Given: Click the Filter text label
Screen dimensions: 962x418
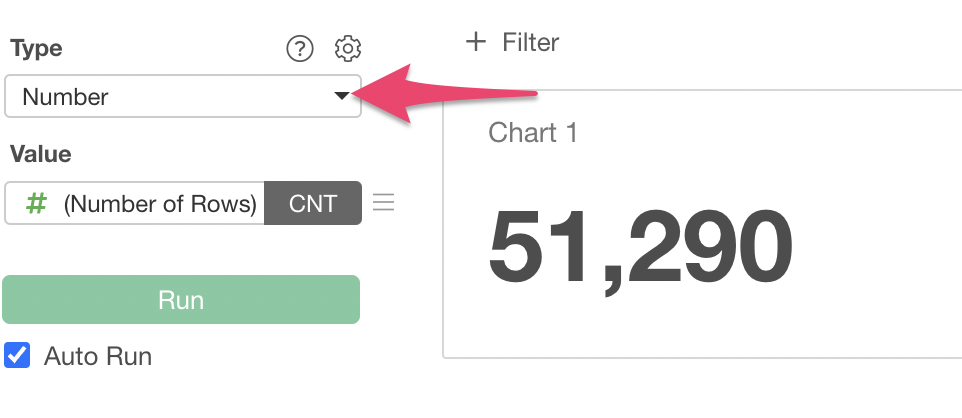Looking at the screenshot, I should (x=531, y=42).
